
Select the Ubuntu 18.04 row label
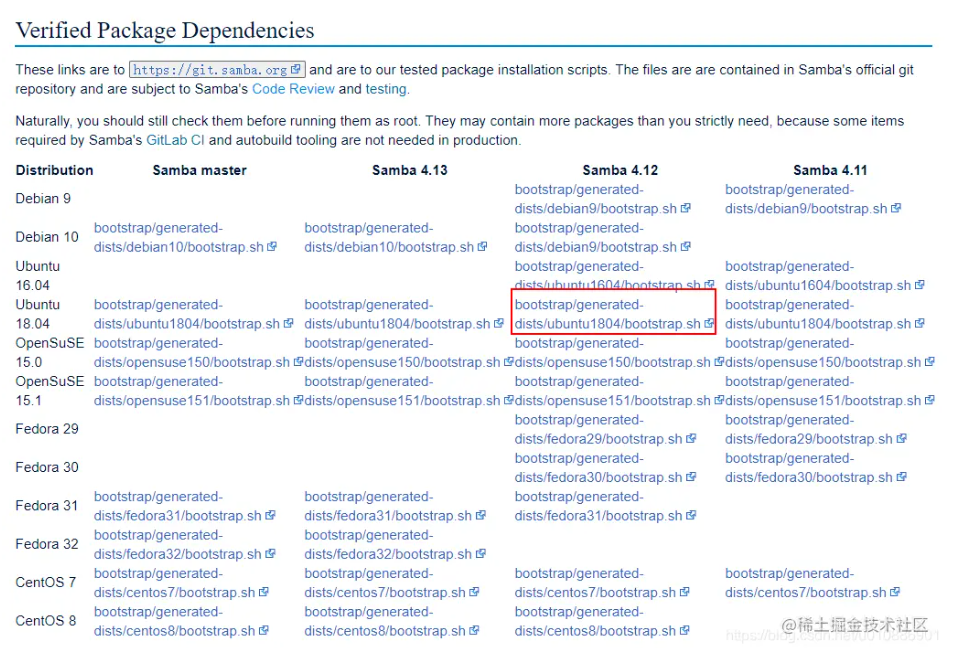[x=38, y=314]
